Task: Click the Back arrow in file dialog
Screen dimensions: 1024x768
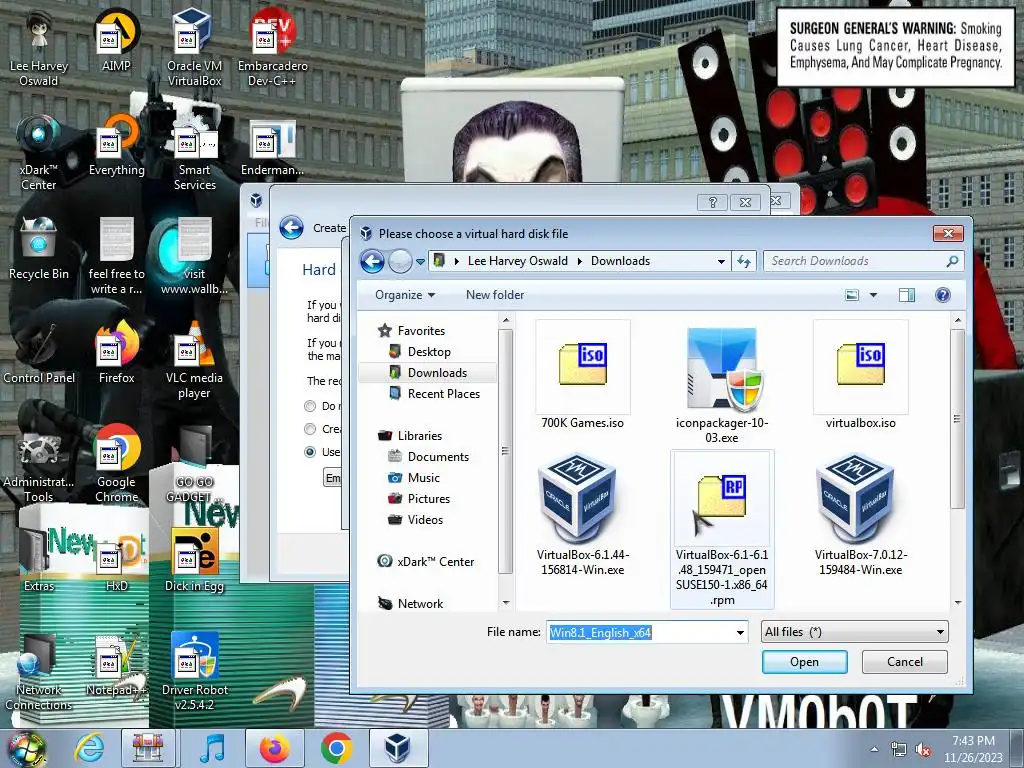Action: click(372, 261)
